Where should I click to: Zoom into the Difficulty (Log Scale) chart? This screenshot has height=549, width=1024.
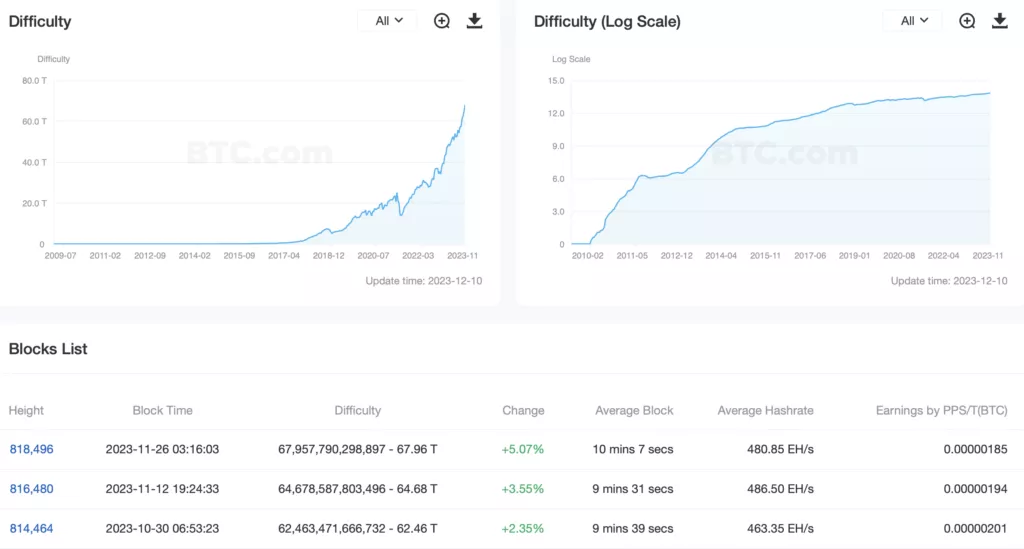pyautogui.click(x=967, y=21)
